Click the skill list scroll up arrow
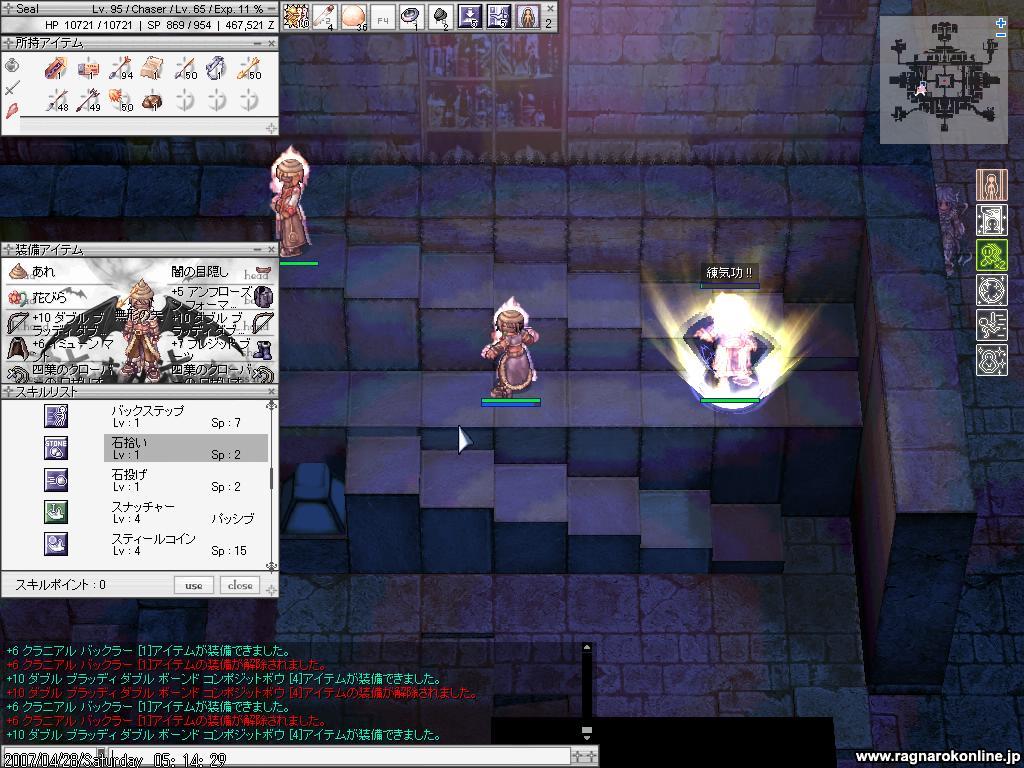The image size is (1024, 768). point(272,406)
